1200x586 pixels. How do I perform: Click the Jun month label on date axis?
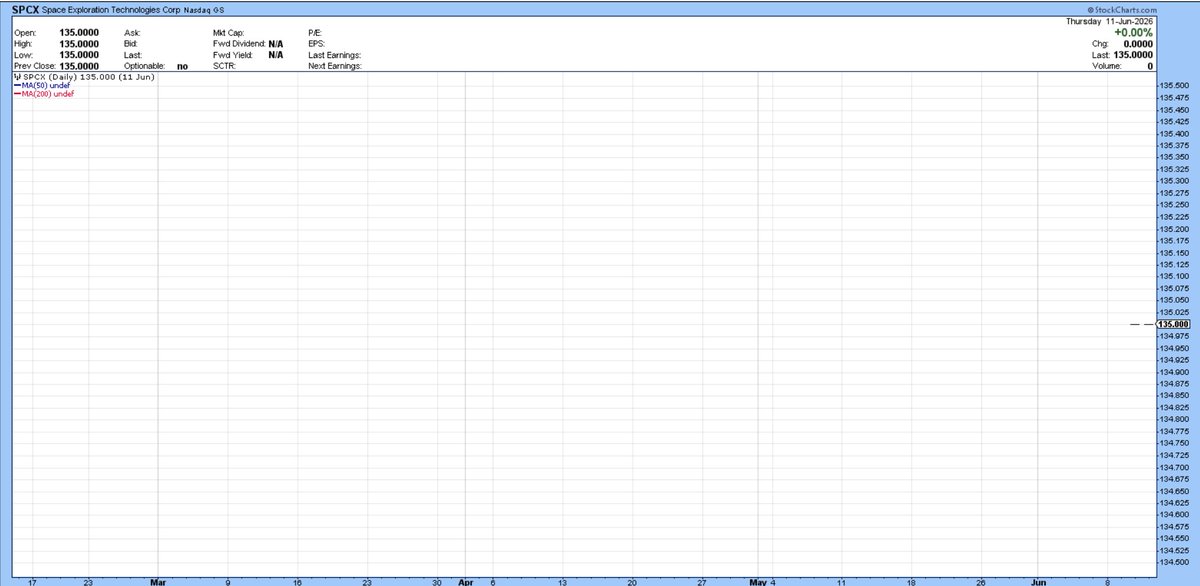1038,580
